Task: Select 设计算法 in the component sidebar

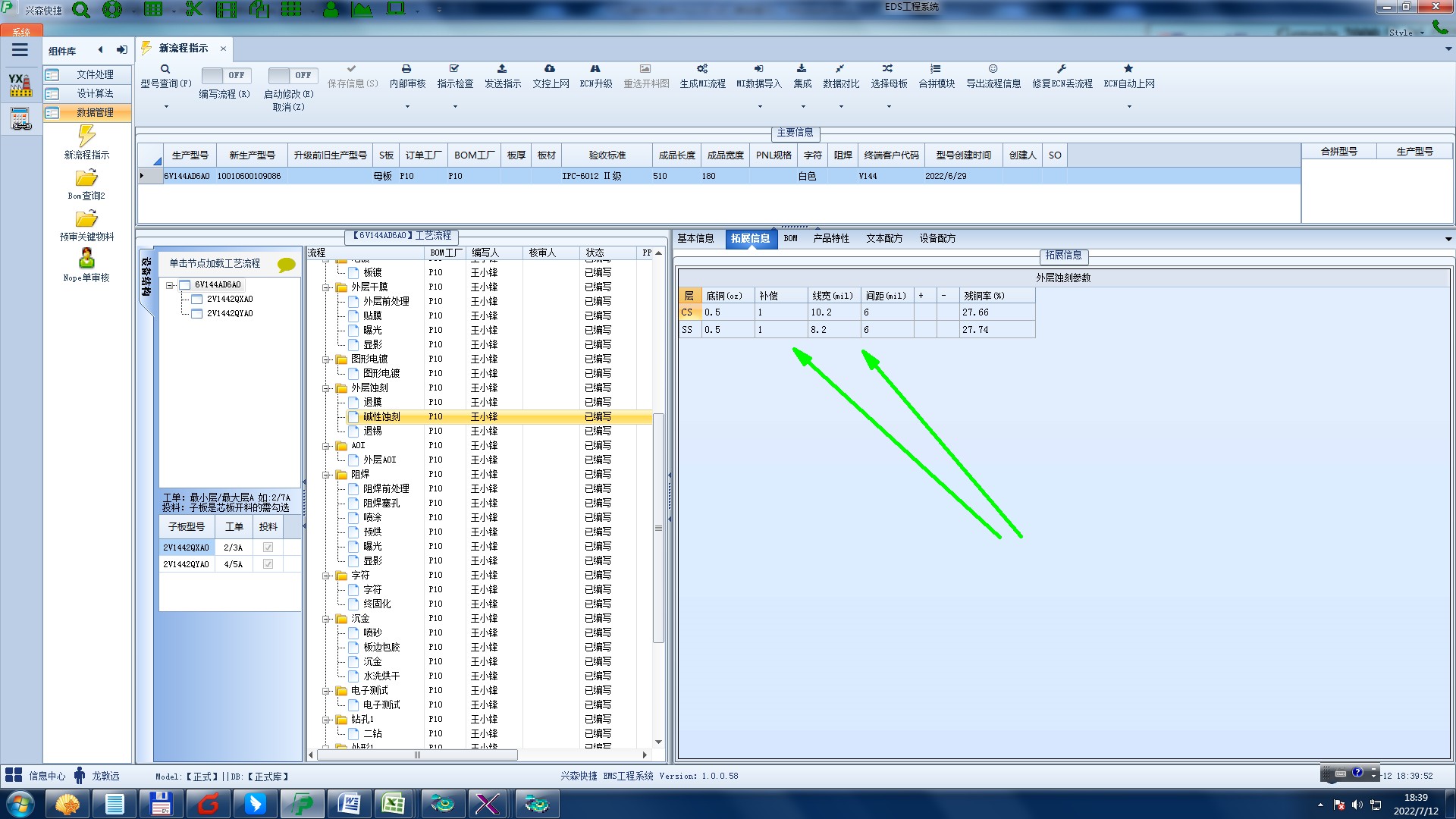Action: pos(95,93)
